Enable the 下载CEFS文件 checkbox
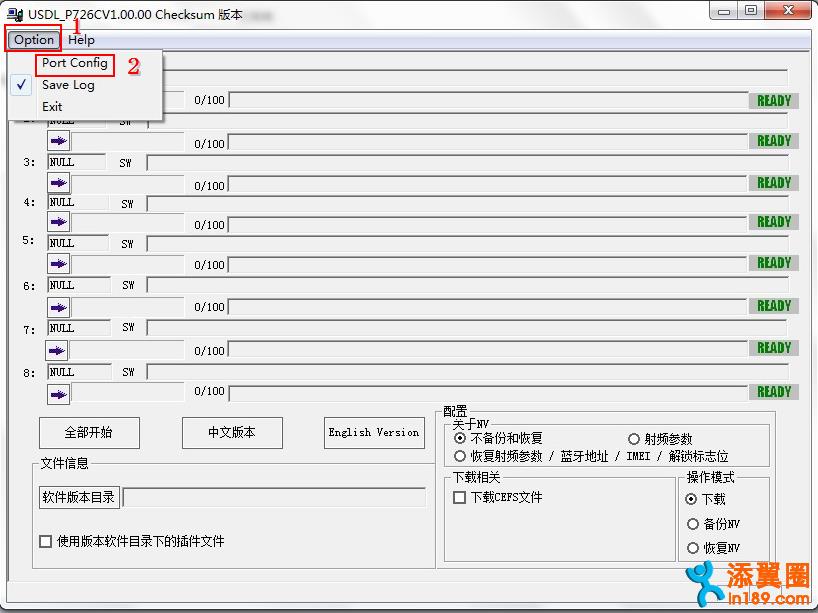The width and height of the screenshot is (818, 613). [x=460, y=497]
